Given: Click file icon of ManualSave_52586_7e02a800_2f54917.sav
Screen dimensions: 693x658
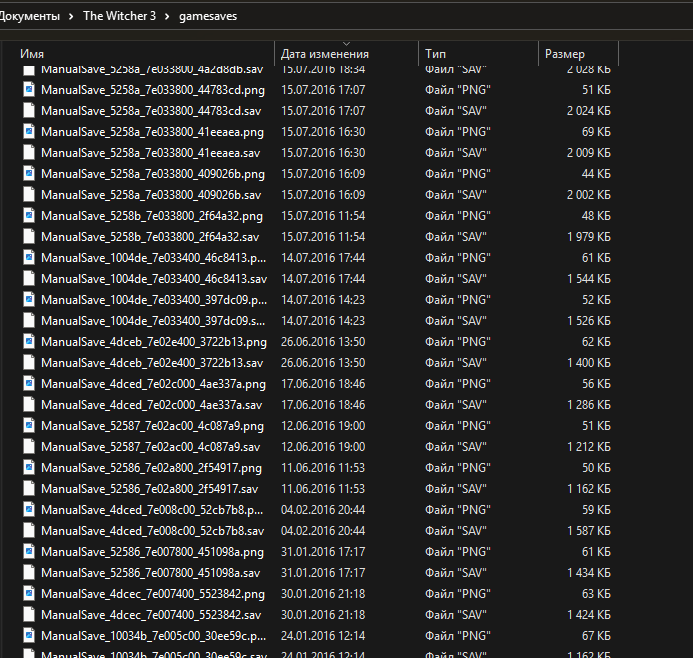Looking at the screenshot, I should 29,488.
